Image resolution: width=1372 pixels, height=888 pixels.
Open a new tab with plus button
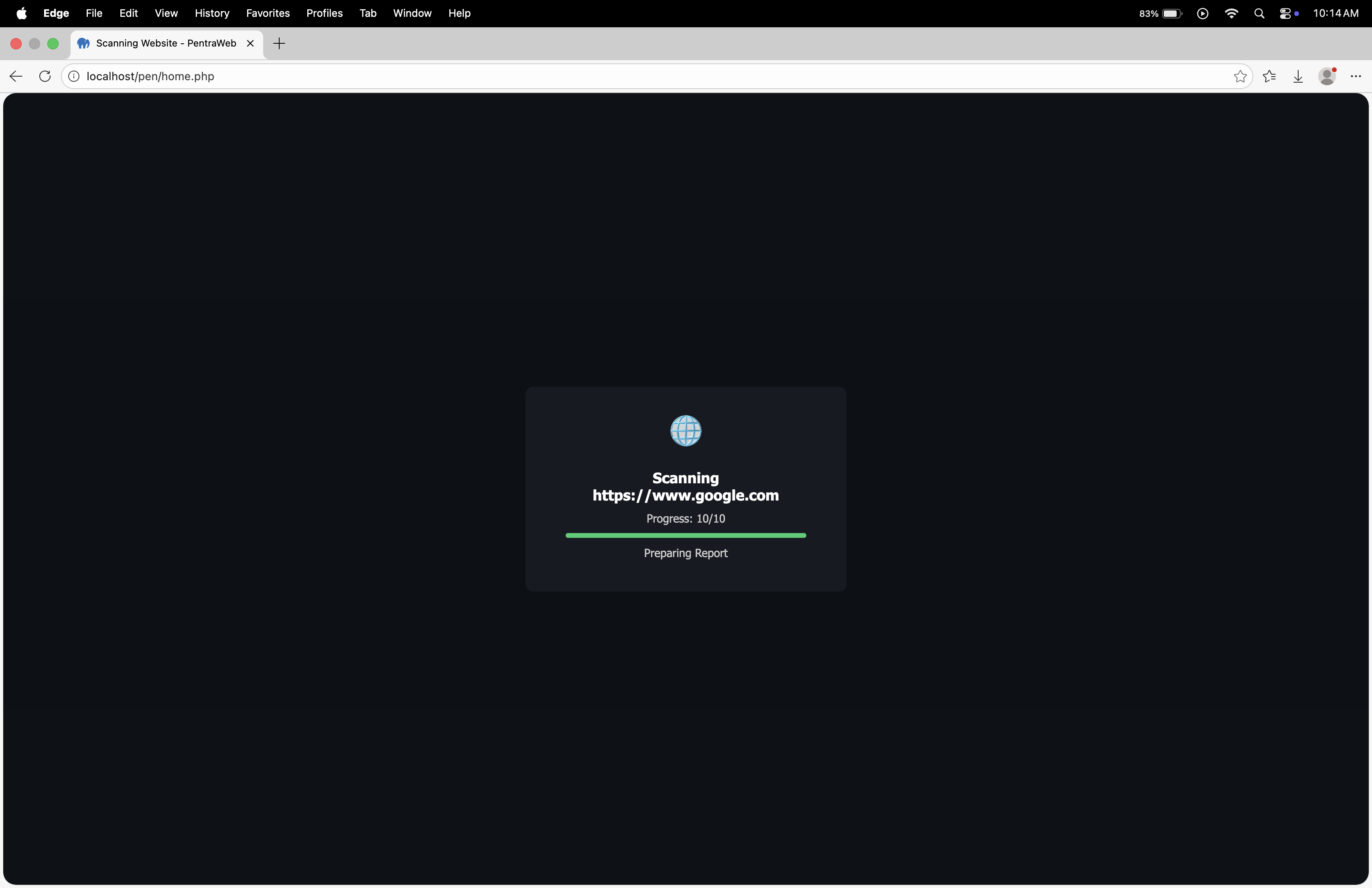pos(279,43)
